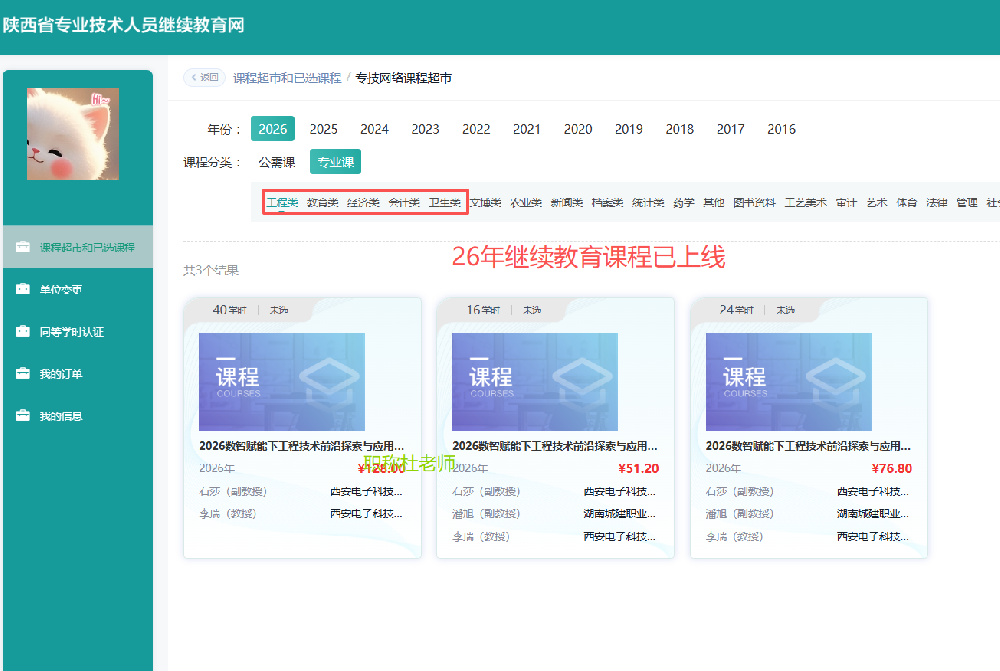Switch course category to 公需课

coord(276,162)
